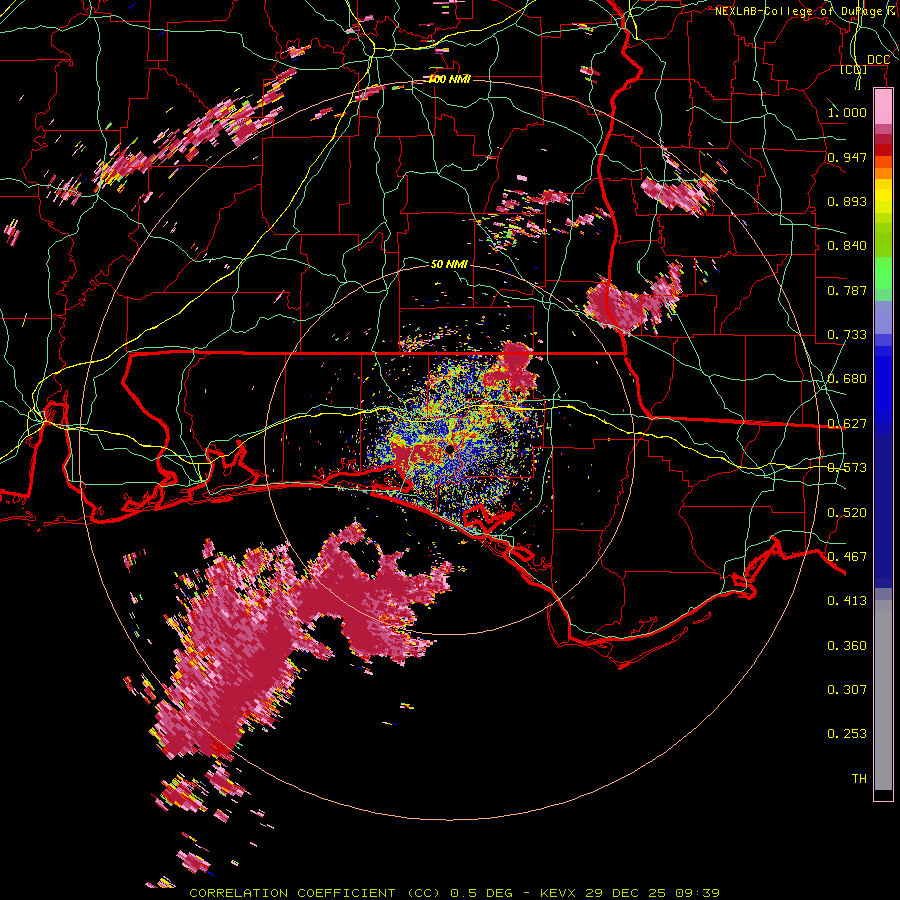This screenshot has height=900, width=900.
Task: Click the 0.947 scale value
Action: click(847, 157)
